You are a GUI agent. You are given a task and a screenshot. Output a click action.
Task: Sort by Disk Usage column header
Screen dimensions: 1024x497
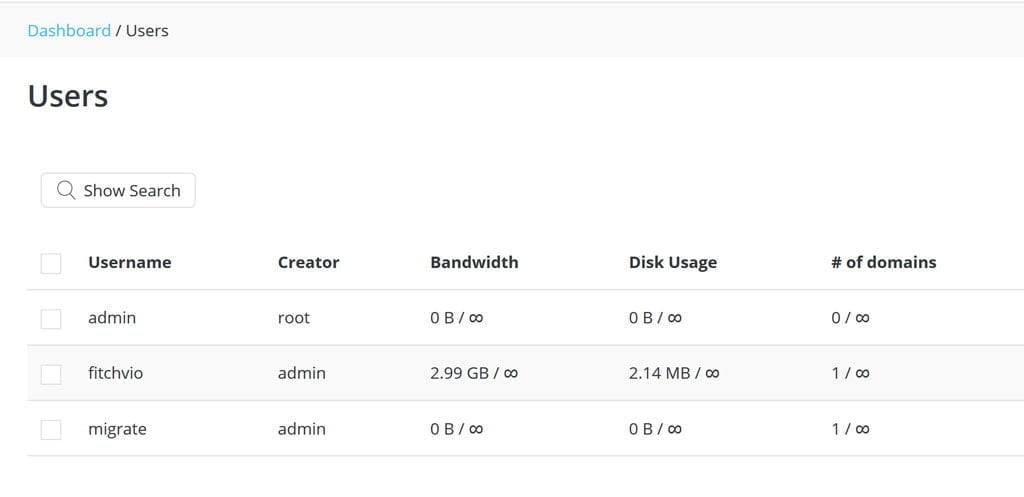pos(673,263)
